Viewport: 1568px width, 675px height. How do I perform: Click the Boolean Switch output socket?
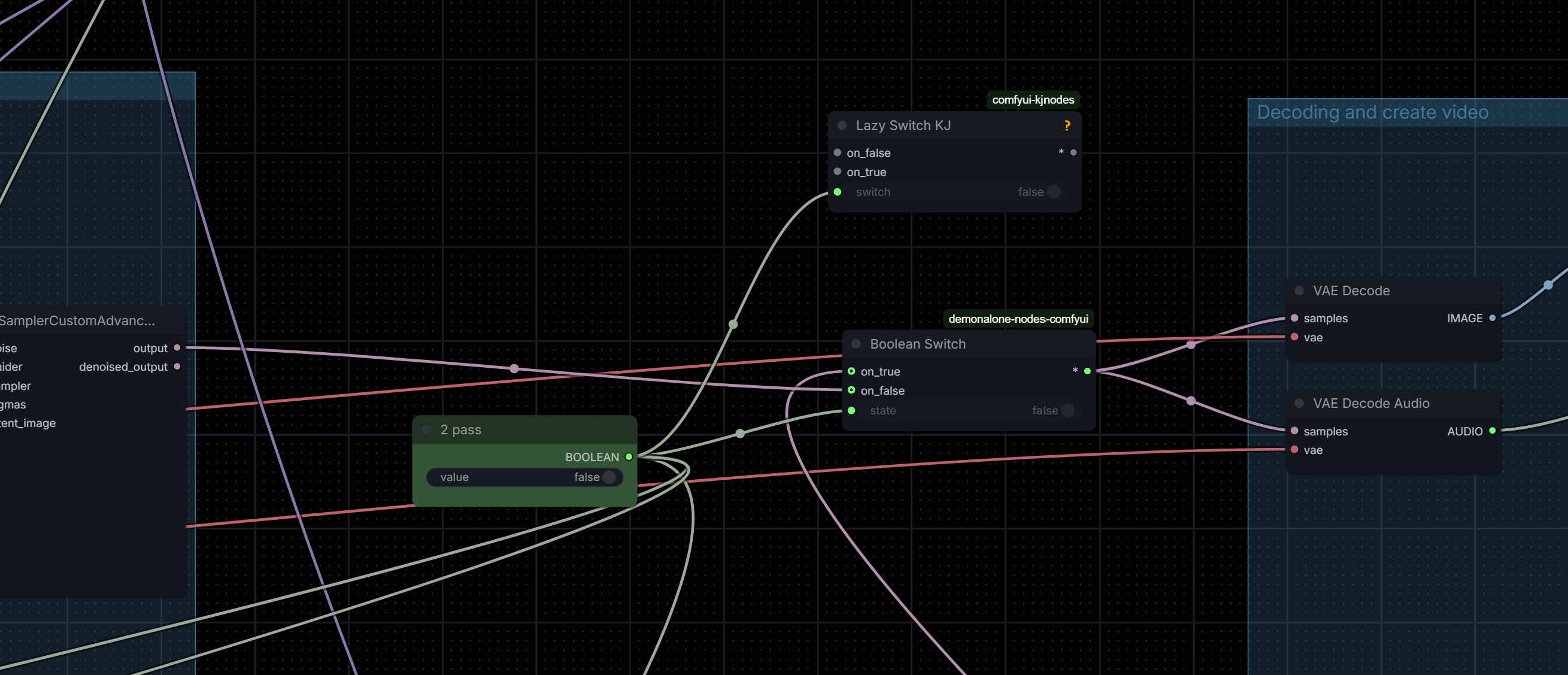[x=1088, y=371]
